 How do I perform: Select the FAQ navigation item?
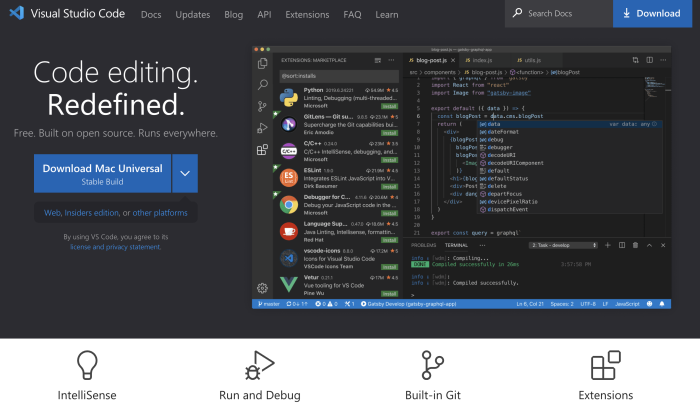click(x=353, y=15)
